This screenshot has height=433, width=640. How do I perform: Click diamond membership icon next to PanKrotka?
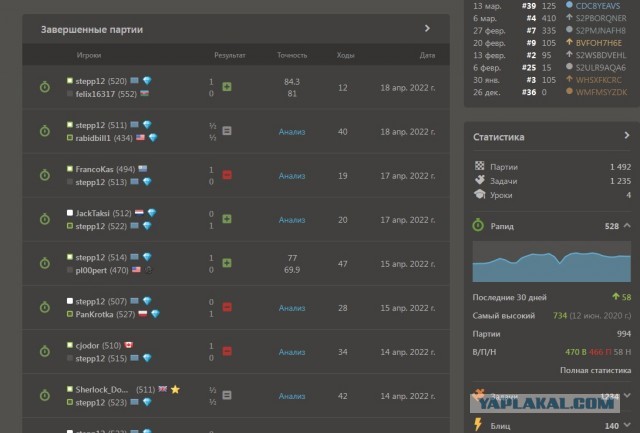155,314
